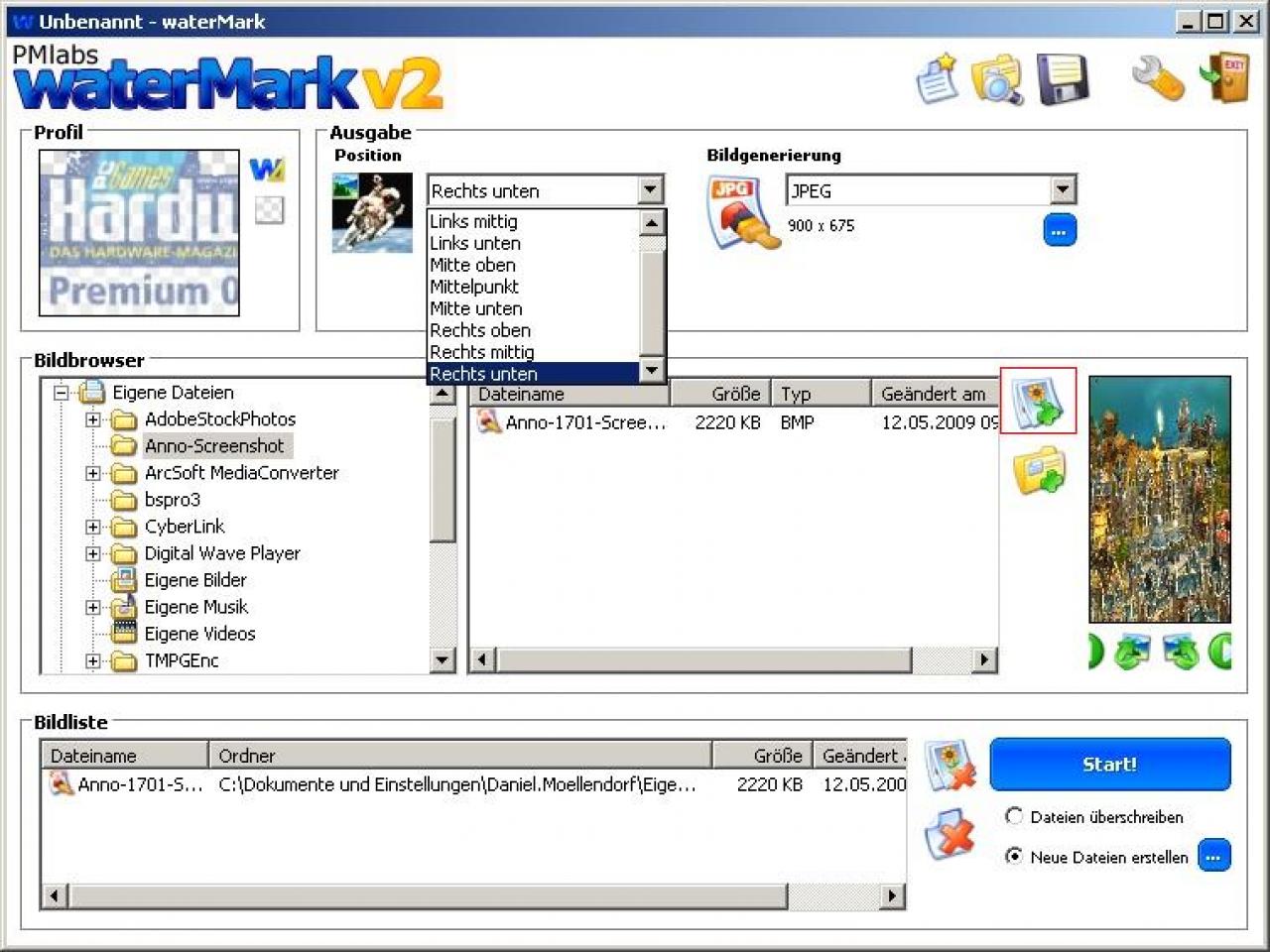Viewport: 1270px width, 952px height.
Task: Expand the AdobeStockPhotos folder node
Action: (x=93, y=419)
